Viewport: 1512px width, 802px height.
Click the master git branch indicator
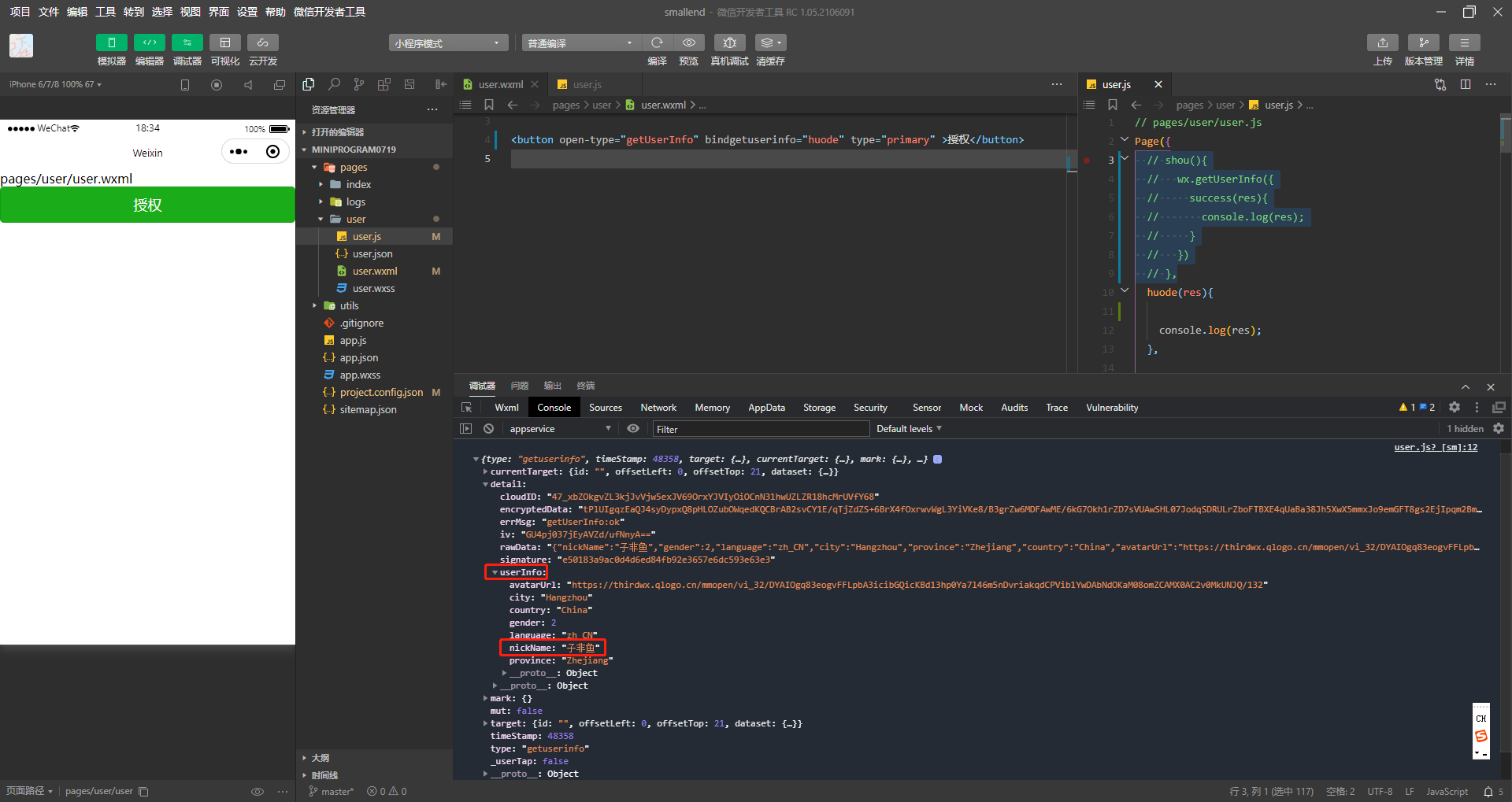click(x=331, y=792)
